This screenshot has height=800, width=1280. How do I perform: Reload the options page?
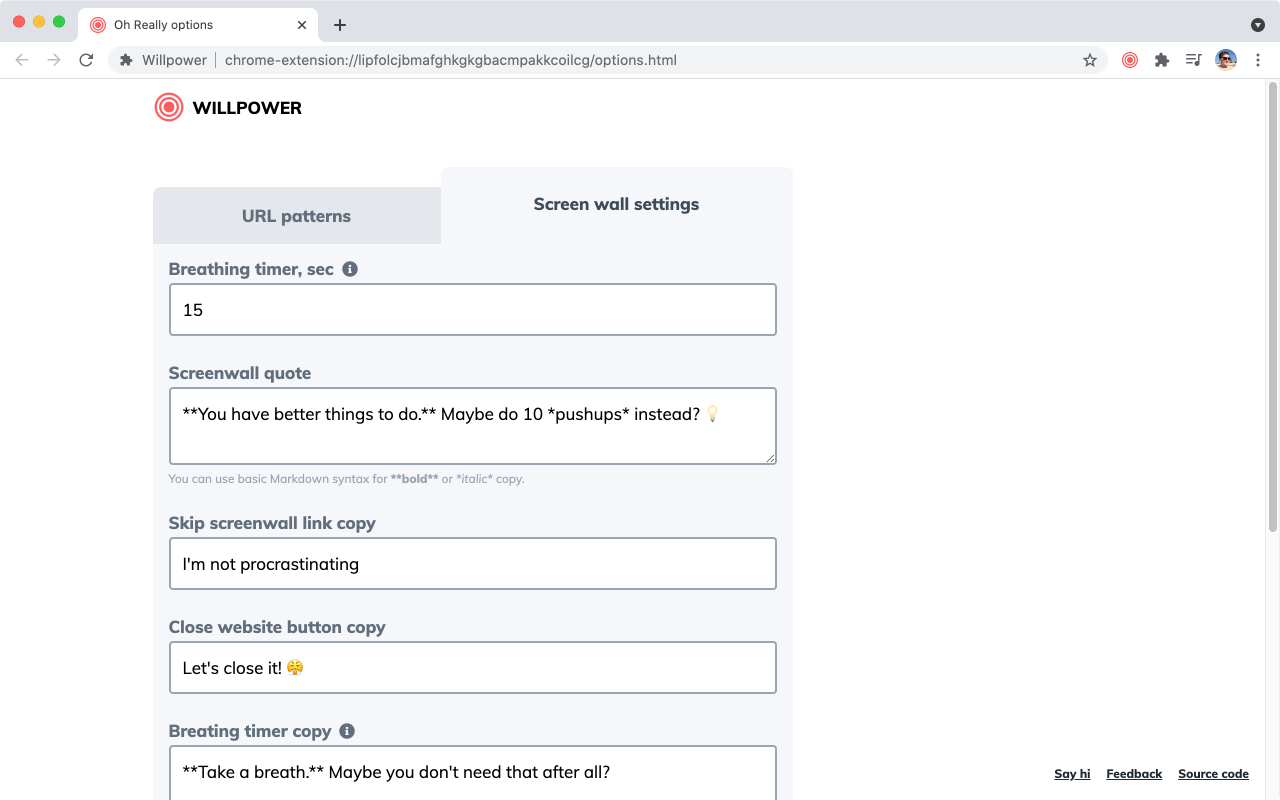point(86,60)
